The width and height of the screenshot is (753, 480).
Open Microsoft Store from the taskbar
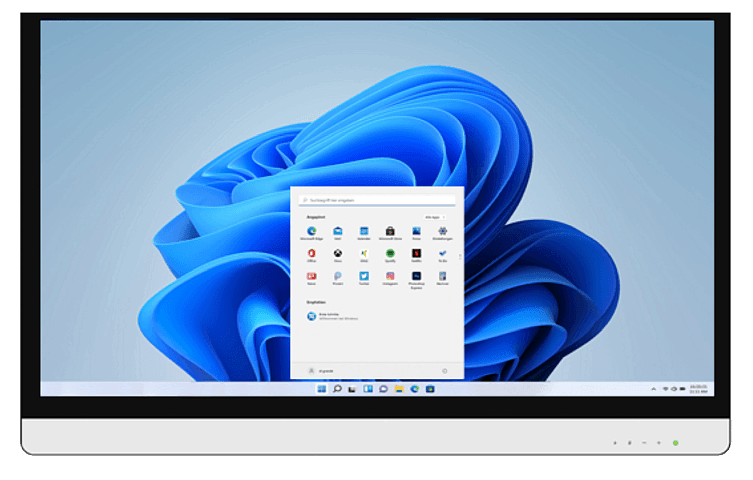coord(430,389)
